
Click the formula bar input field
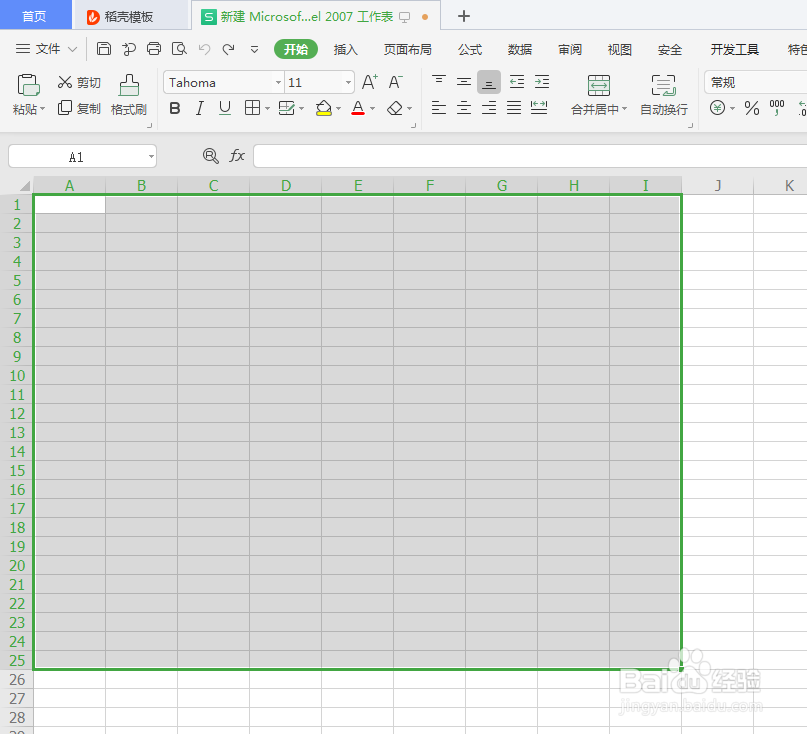click(530, 156)
